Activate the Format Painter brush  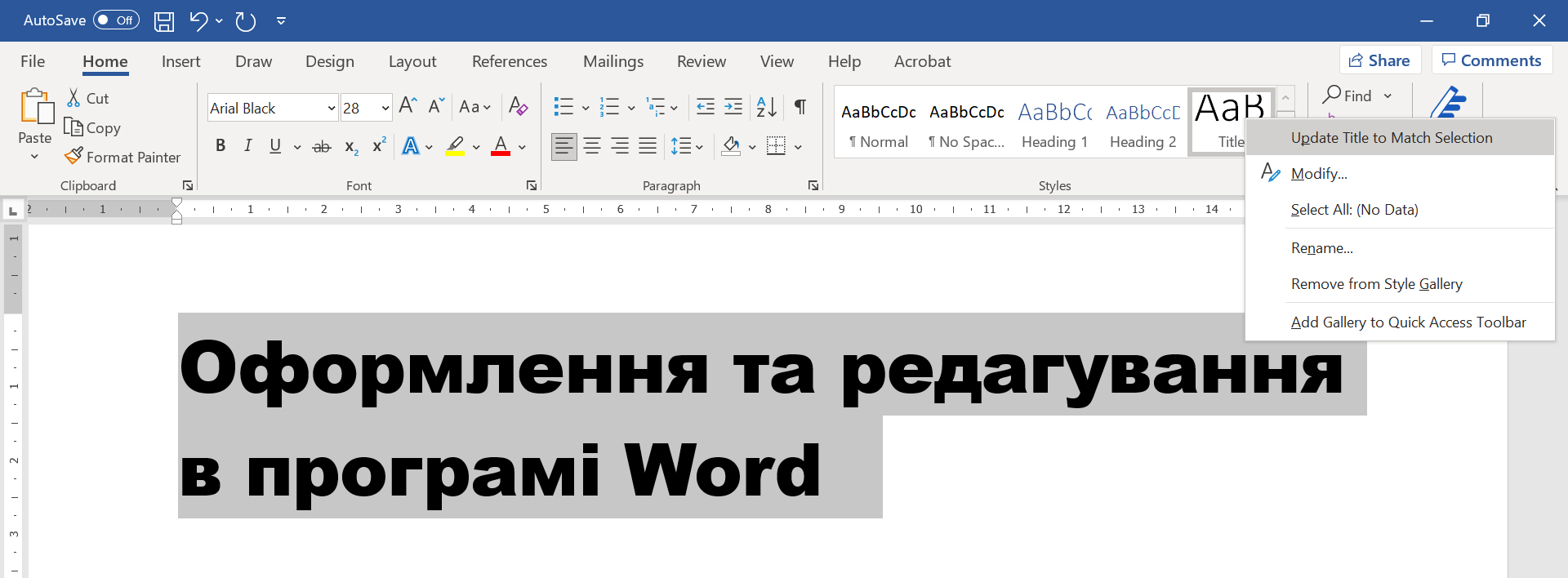click(122, 157)
